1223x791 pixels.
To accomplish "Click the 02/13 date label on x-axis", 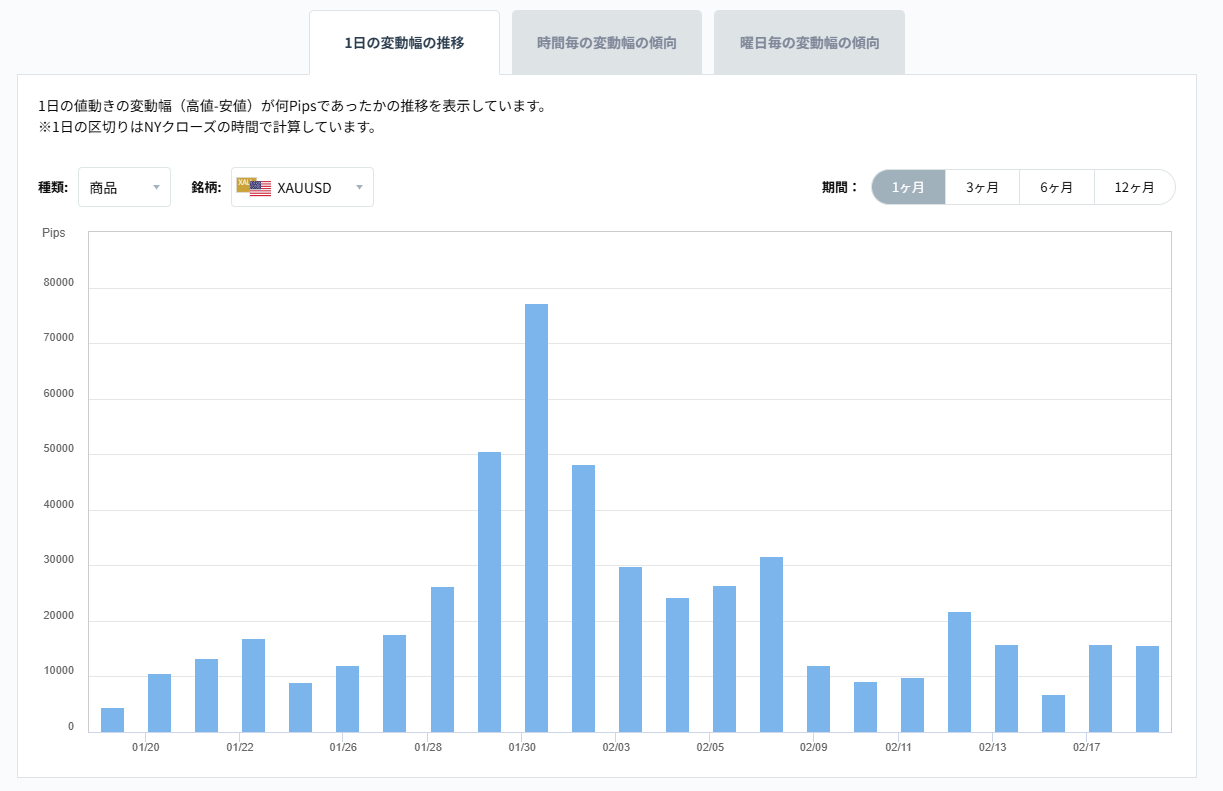I will [x=994, y=747].
